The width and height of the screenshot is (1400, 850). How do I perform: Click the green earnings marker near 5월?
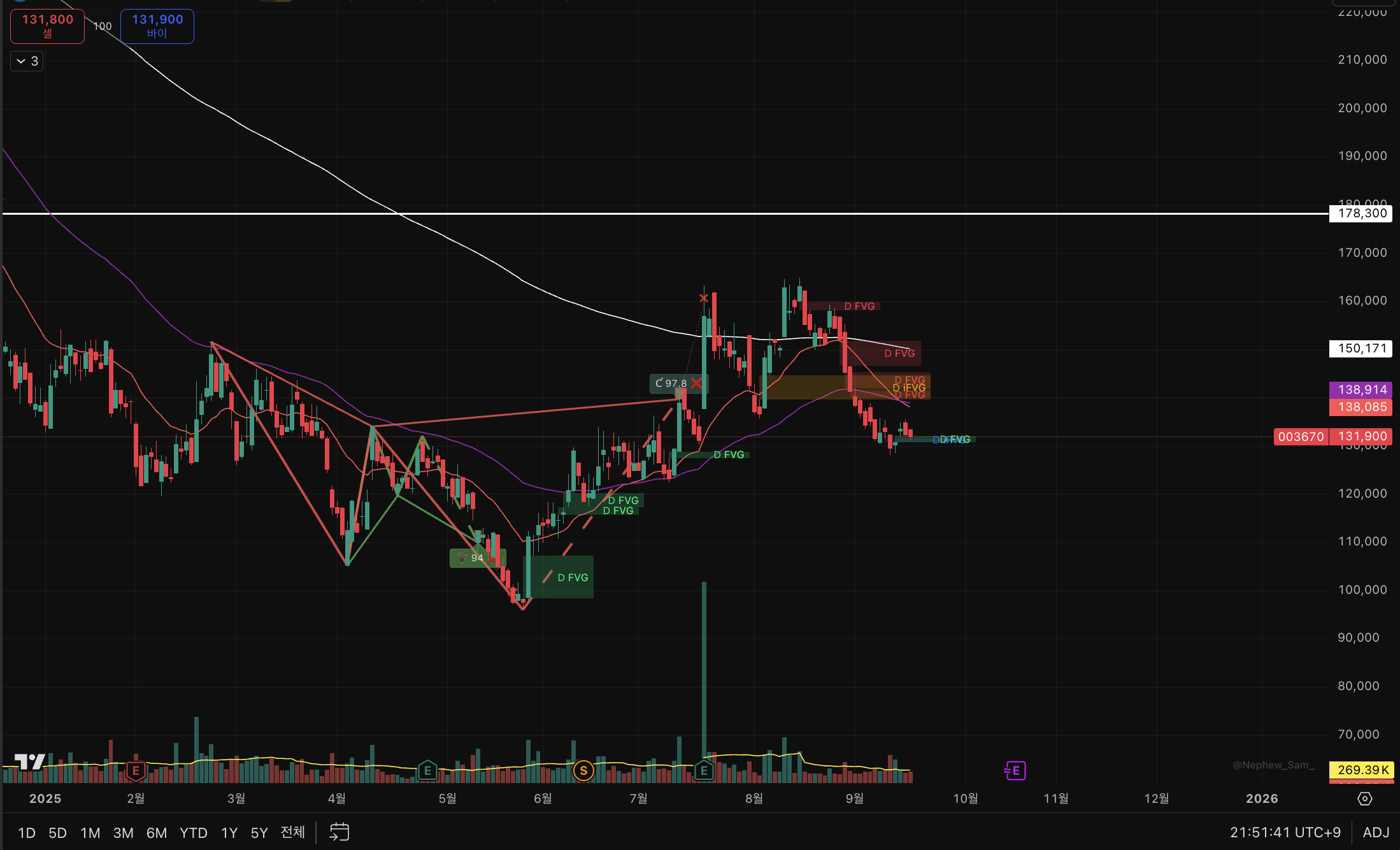427,771
